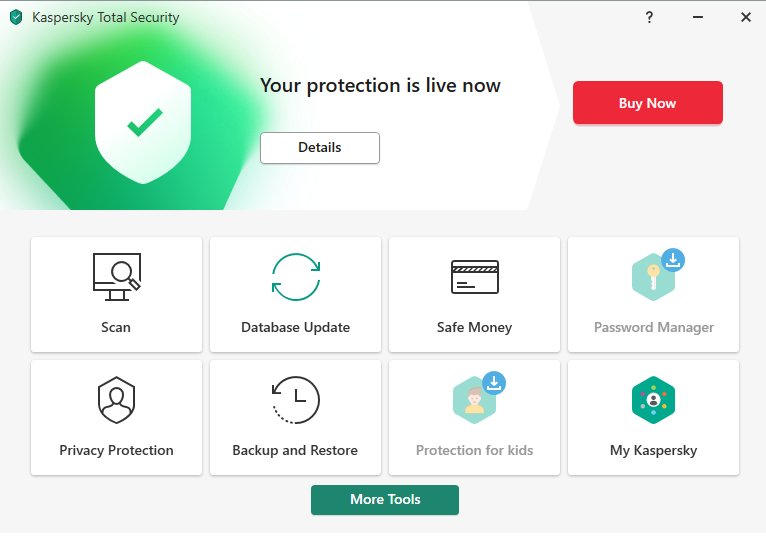This screenshot has height=536, width=766.
Task: Click the Kaspersky logo in title bar
Action: [16, 17]
